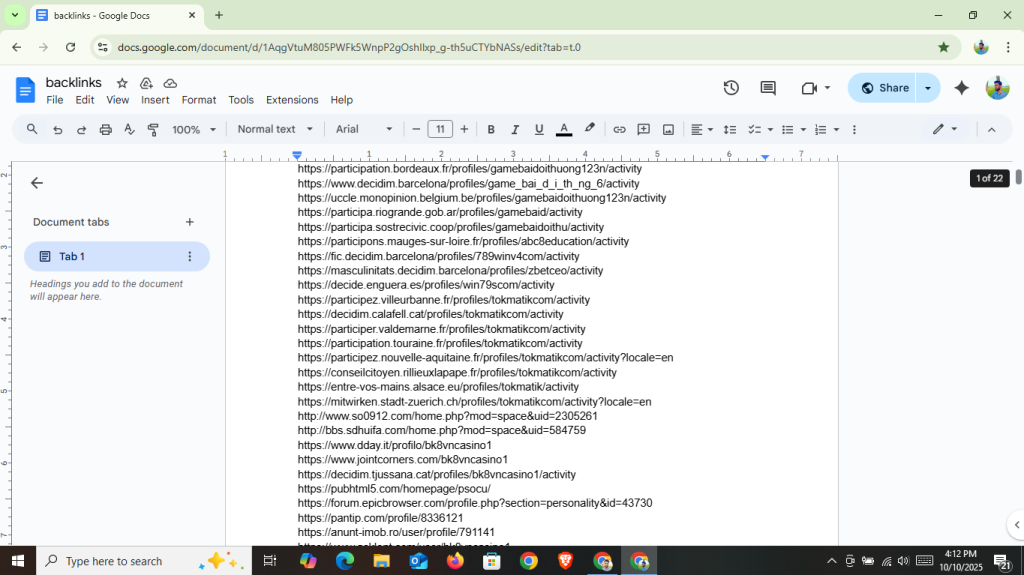Open the text color picker
1024x575 pixels.
pyautogui.click(x=563, y=130)
